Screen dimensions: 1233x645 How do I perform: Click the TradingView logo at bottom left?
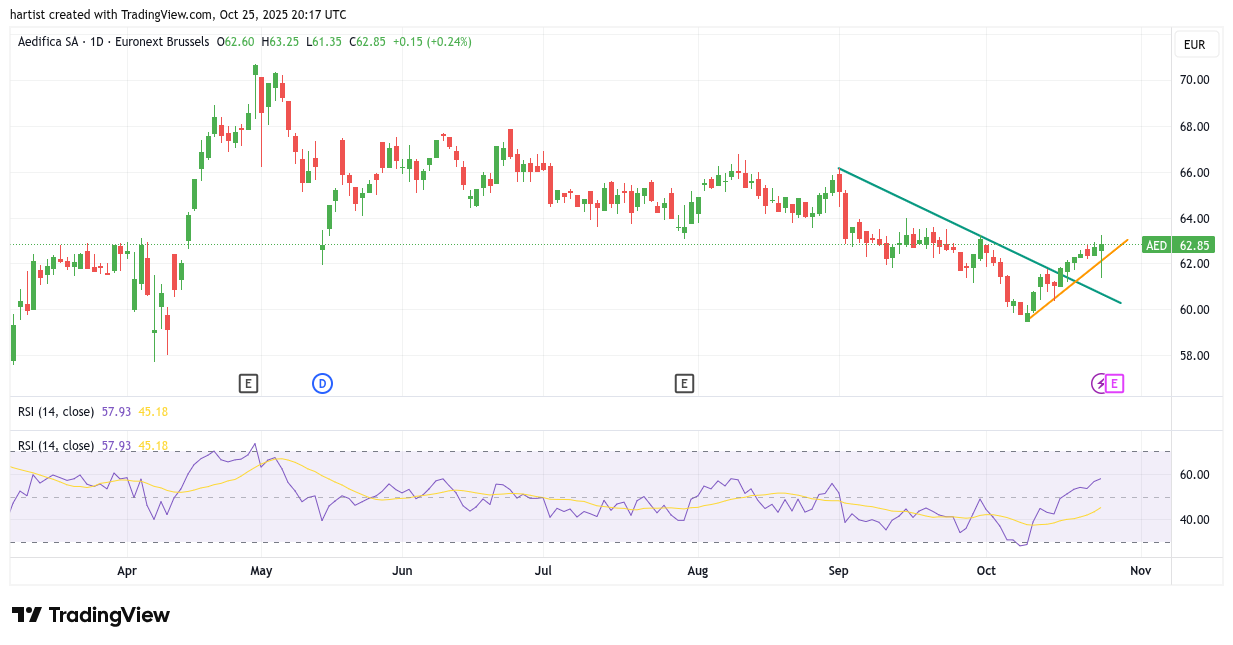(x=91, y=615)
